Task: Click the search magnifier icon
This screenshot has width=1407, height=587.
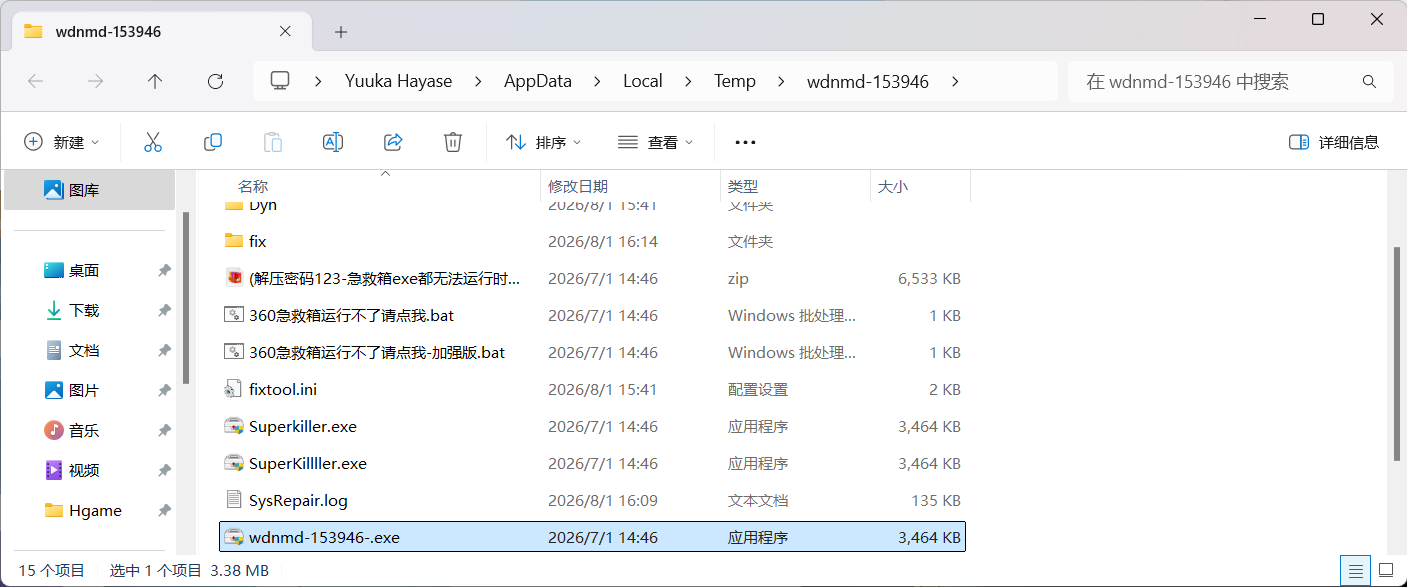Action: [1370, 81]
